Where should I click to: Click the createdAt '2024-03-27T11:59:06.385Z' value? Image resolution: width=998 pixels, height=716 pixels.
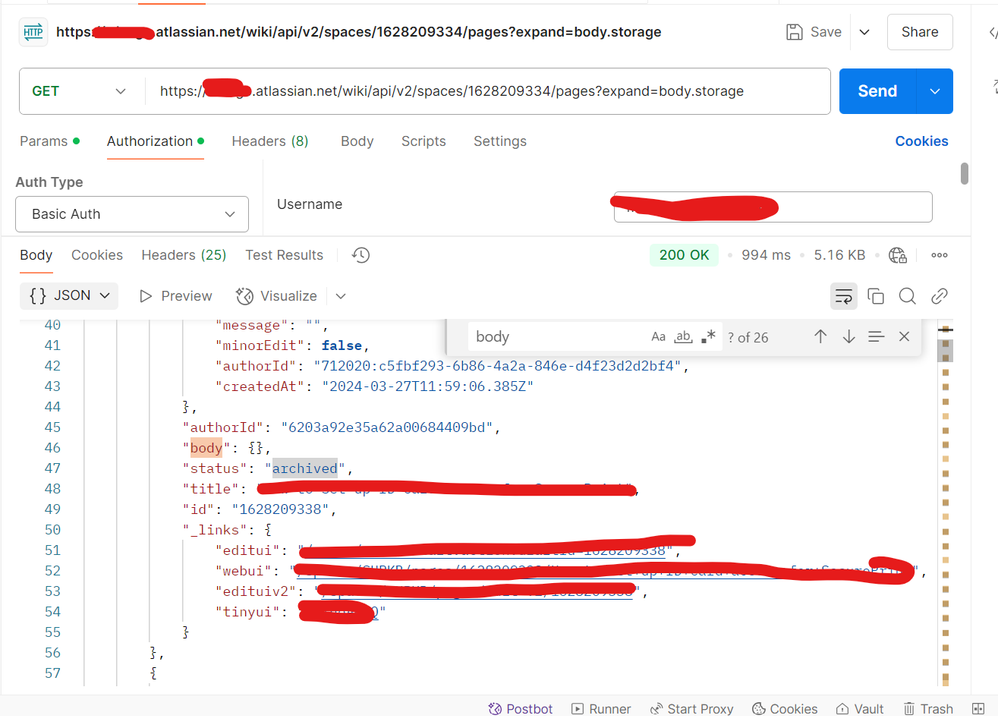[428, 386]
